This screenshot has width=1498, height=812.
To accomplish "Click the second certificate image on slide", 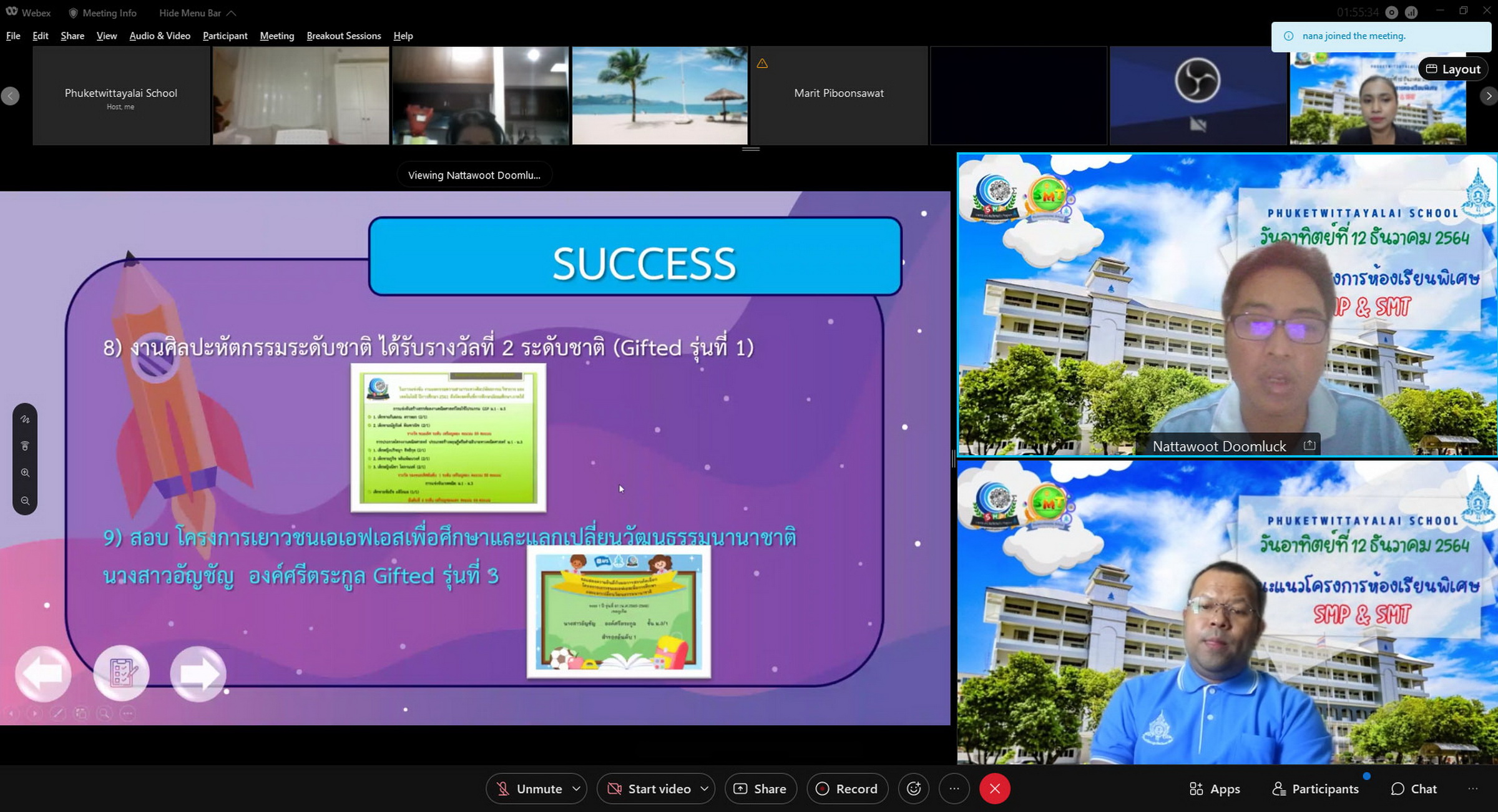I will click(619, 612).
